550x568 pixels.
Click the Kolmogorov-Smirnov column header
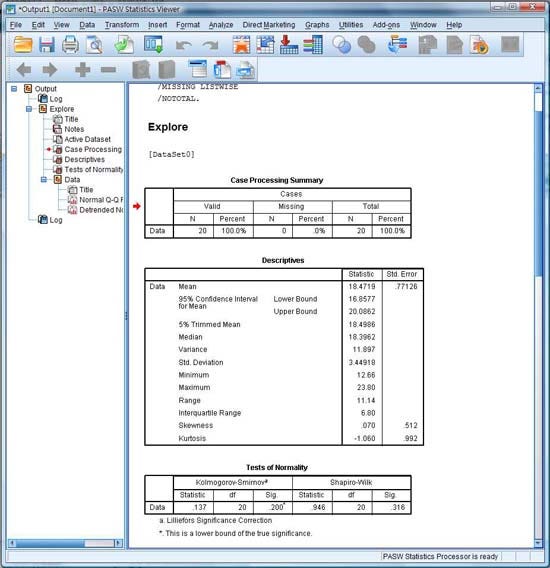[x=232, y=482]
